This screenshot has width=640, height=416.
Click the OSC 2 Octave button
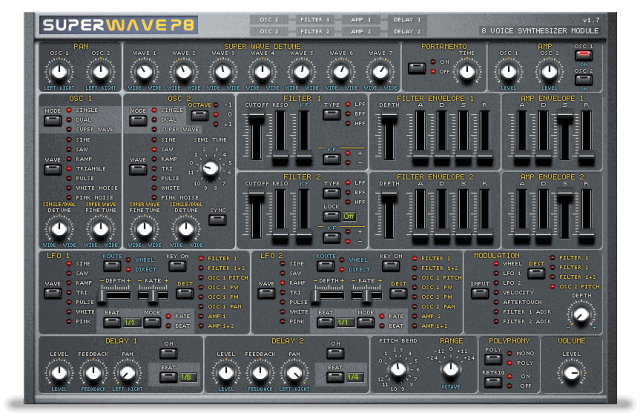[200, 115]
